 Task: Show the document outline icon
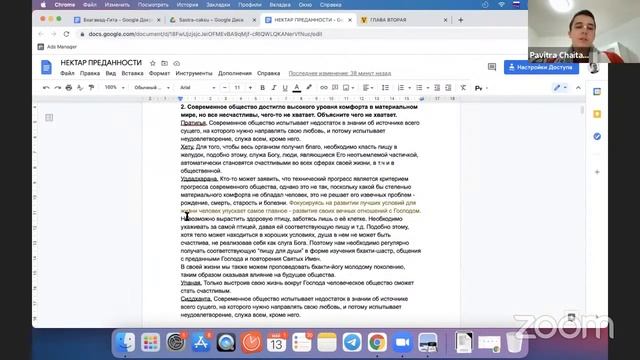tap(49, 118)
